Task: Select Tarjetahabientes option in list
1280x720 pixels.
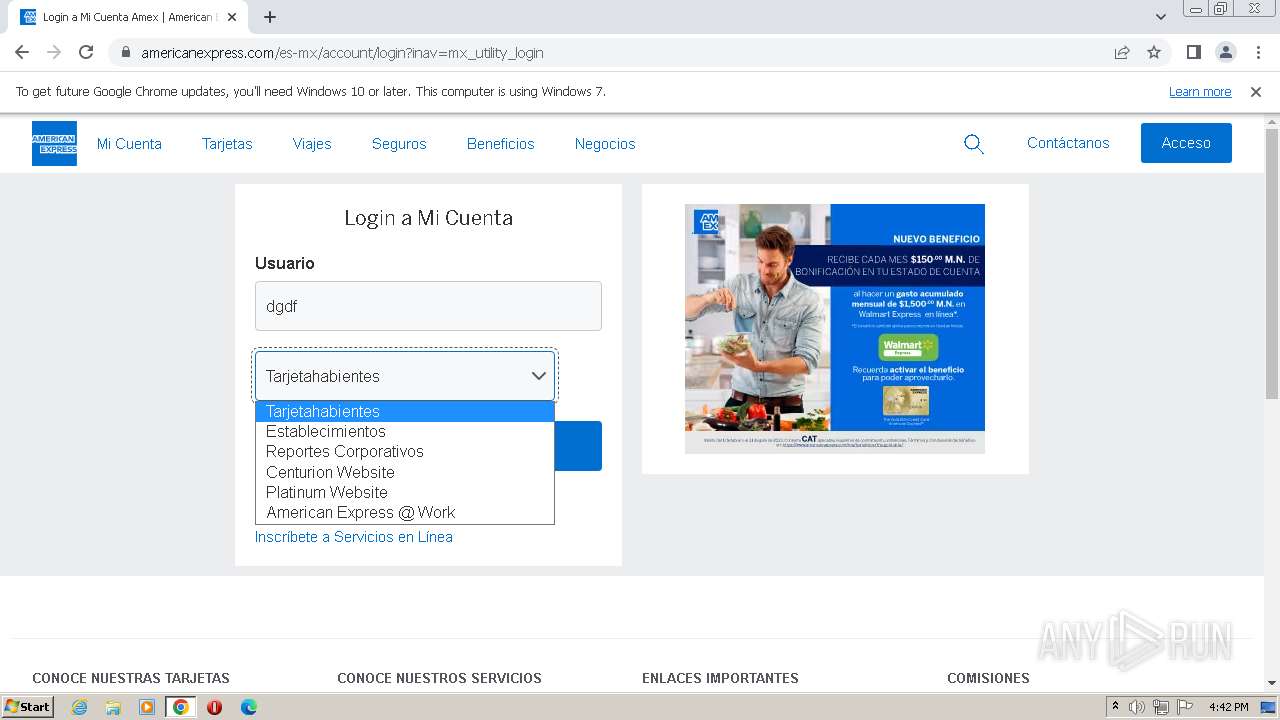Action: point(405,411)
